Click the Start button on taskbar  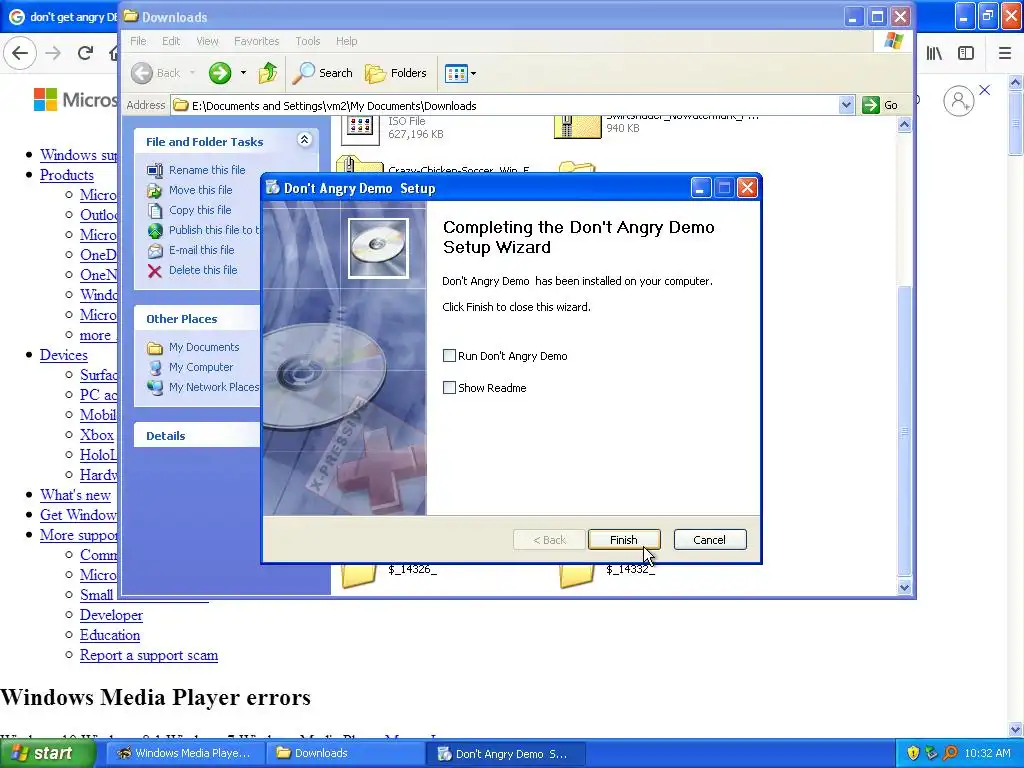(x=47, y=753)
